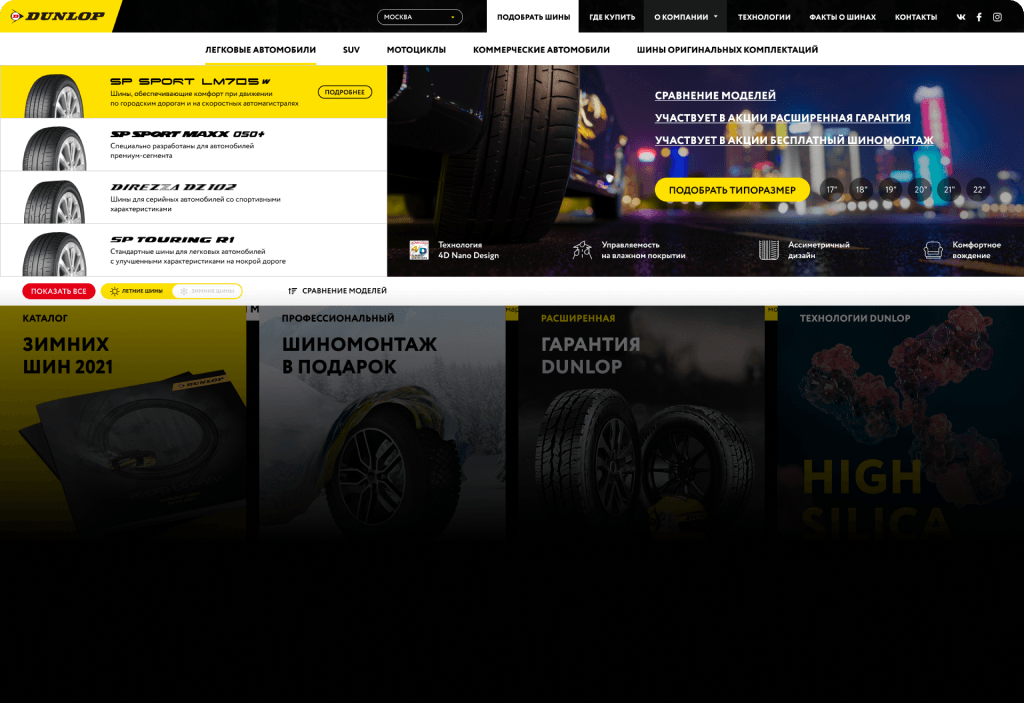
Task: Select the Коммерческие автомобили tab
Action: 541,50
